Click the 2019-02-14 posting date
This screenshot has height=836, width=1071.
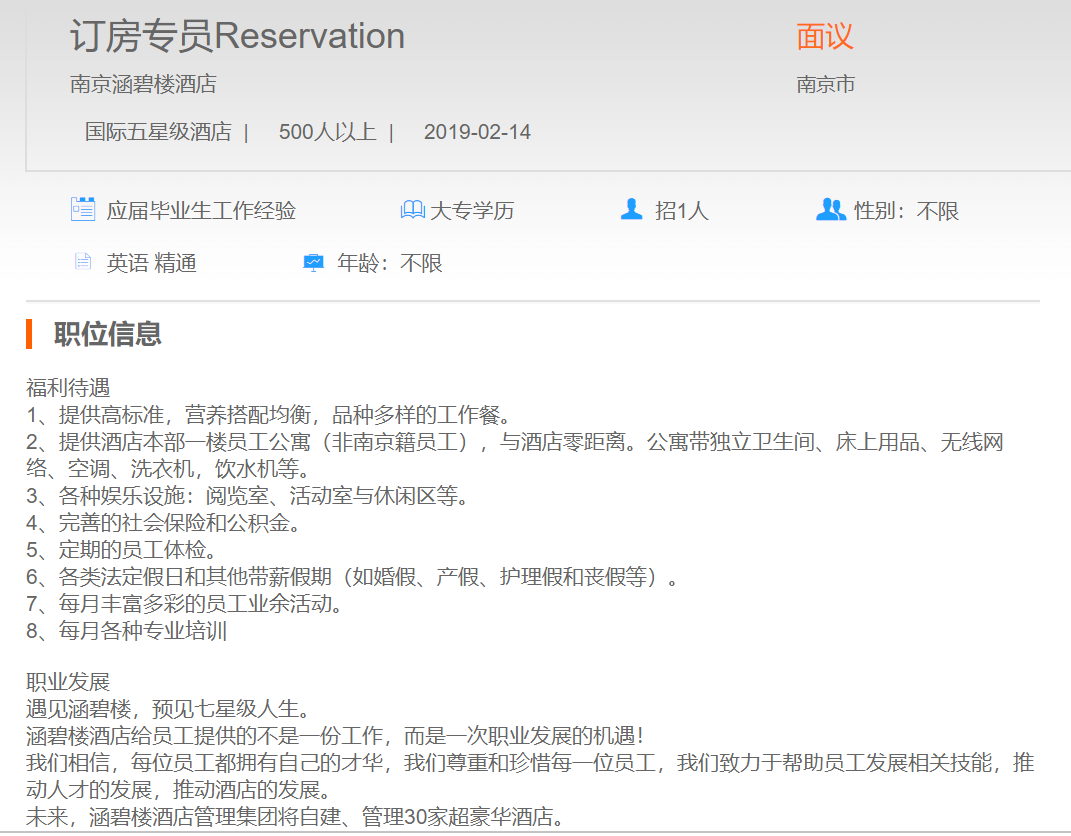pyautogui.click(x=477, y=132)
